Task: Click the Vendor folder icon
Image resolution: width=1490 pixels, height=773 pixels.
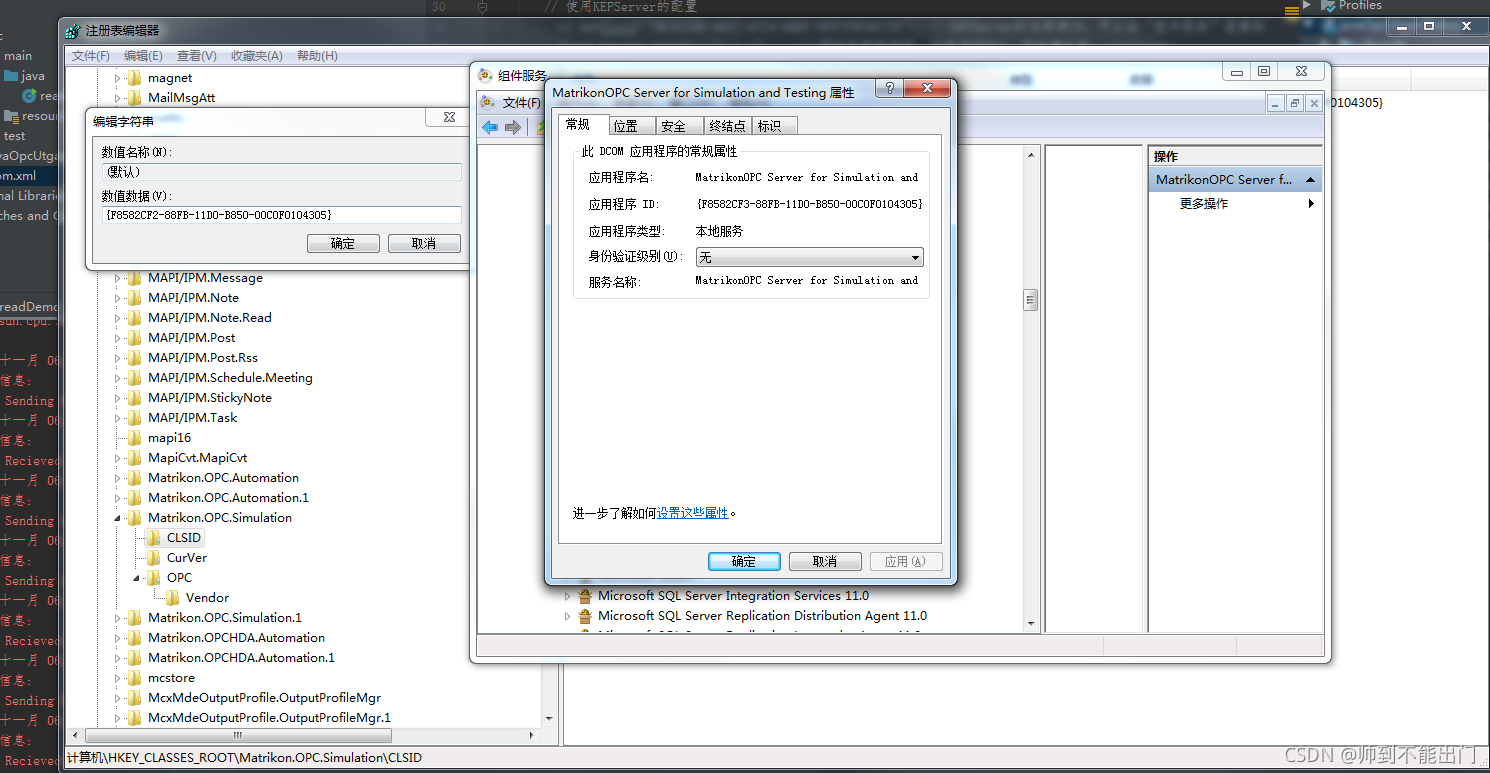Action: [x=173, y=598]
